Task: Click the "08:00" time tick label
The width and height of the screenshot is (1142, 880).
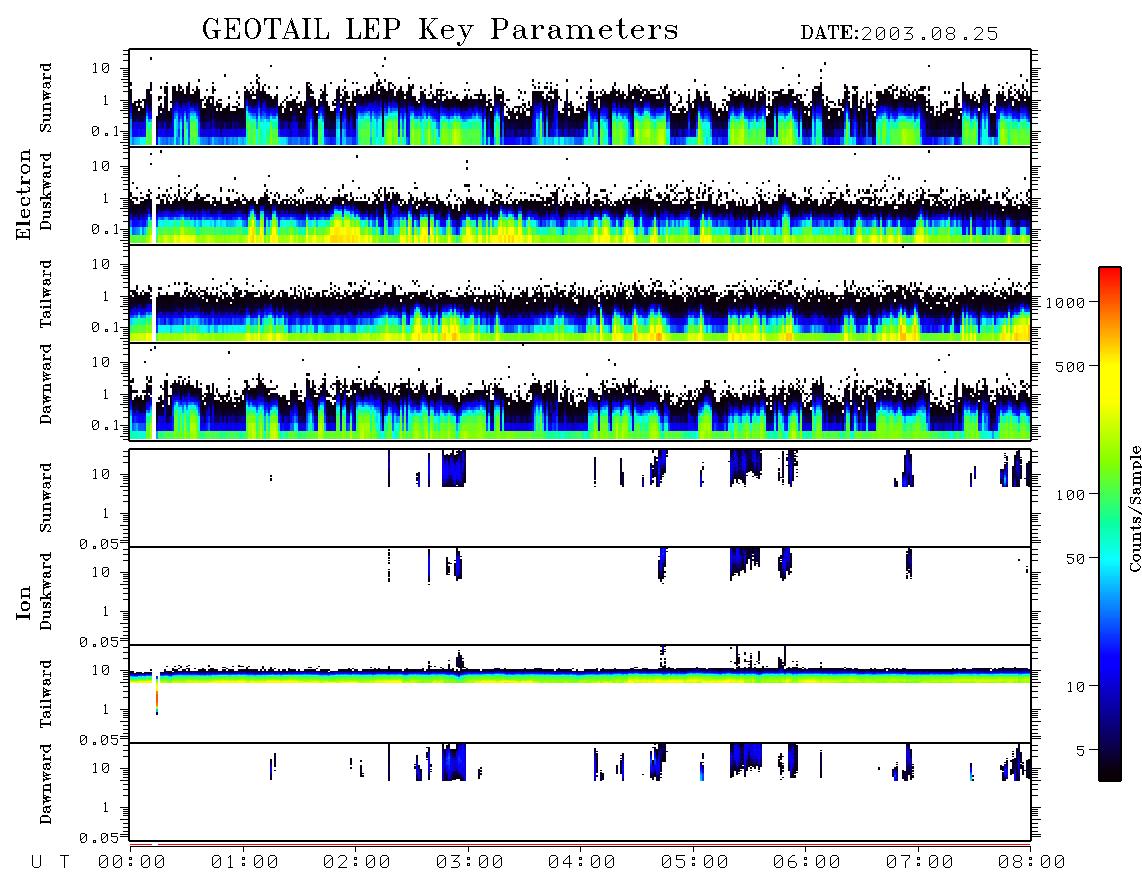Action: tap(1032, 862)
